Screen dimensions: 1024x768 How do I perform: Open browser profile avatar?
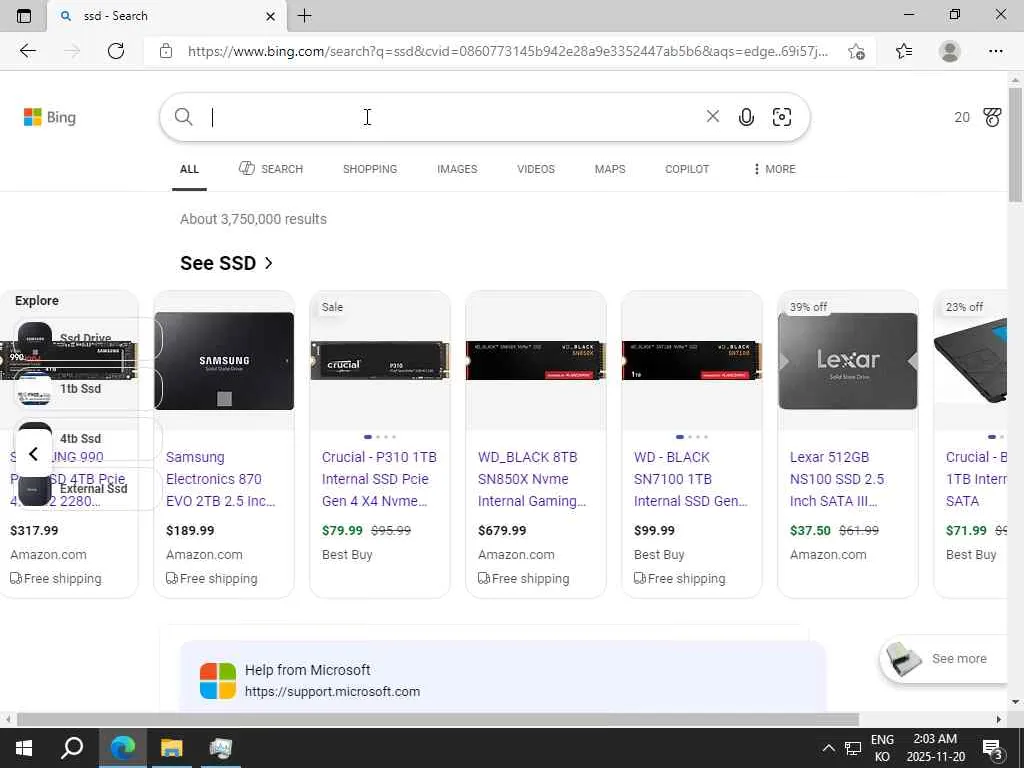(950, 51)
